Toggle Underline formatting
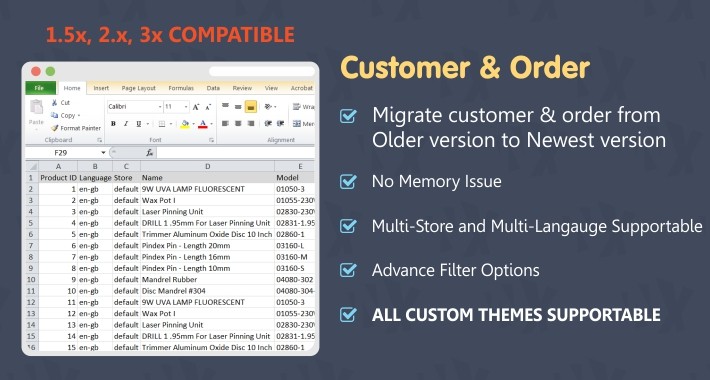Screen dimensions: 710x380 click(138, 124)
